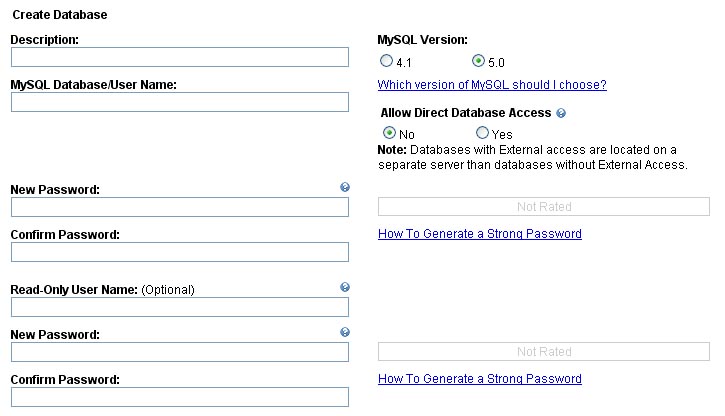Click the first Confirm Password field

[180, 252]
